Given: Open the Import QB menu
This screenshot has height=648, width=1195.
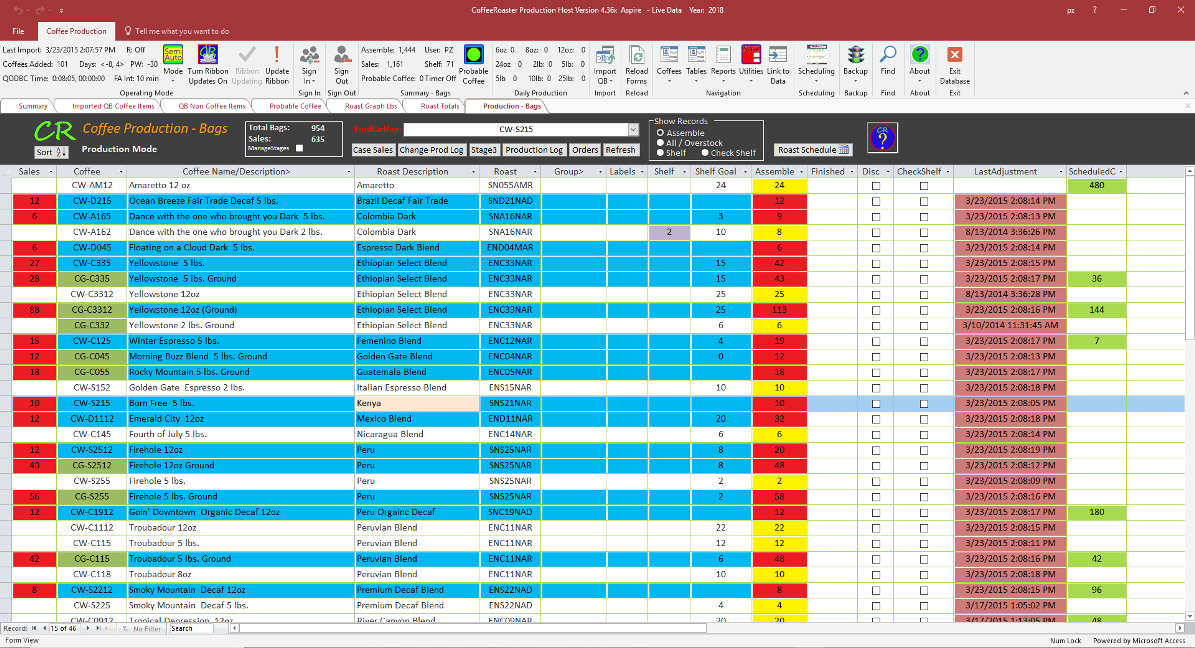Looking at the screenshot, I should click(604, 65).
